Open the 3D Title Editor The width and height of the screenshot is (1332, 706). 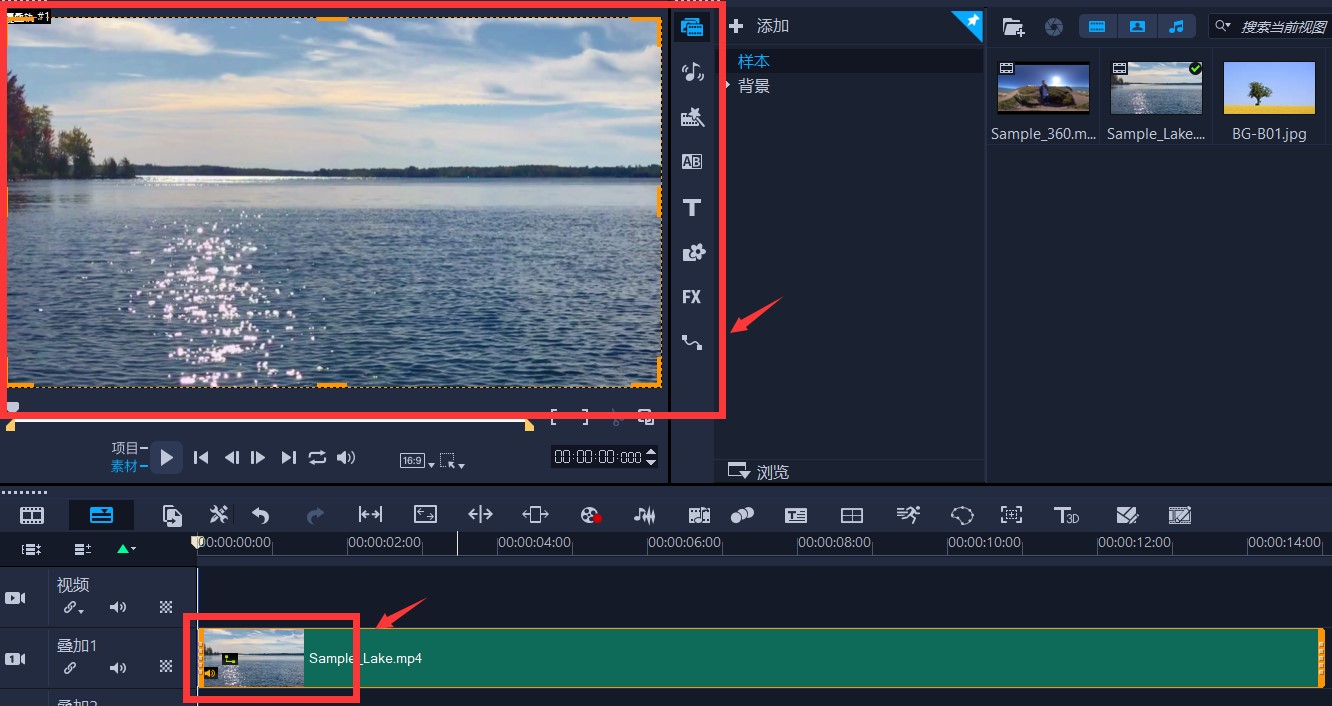click(x=1066, y=515)
